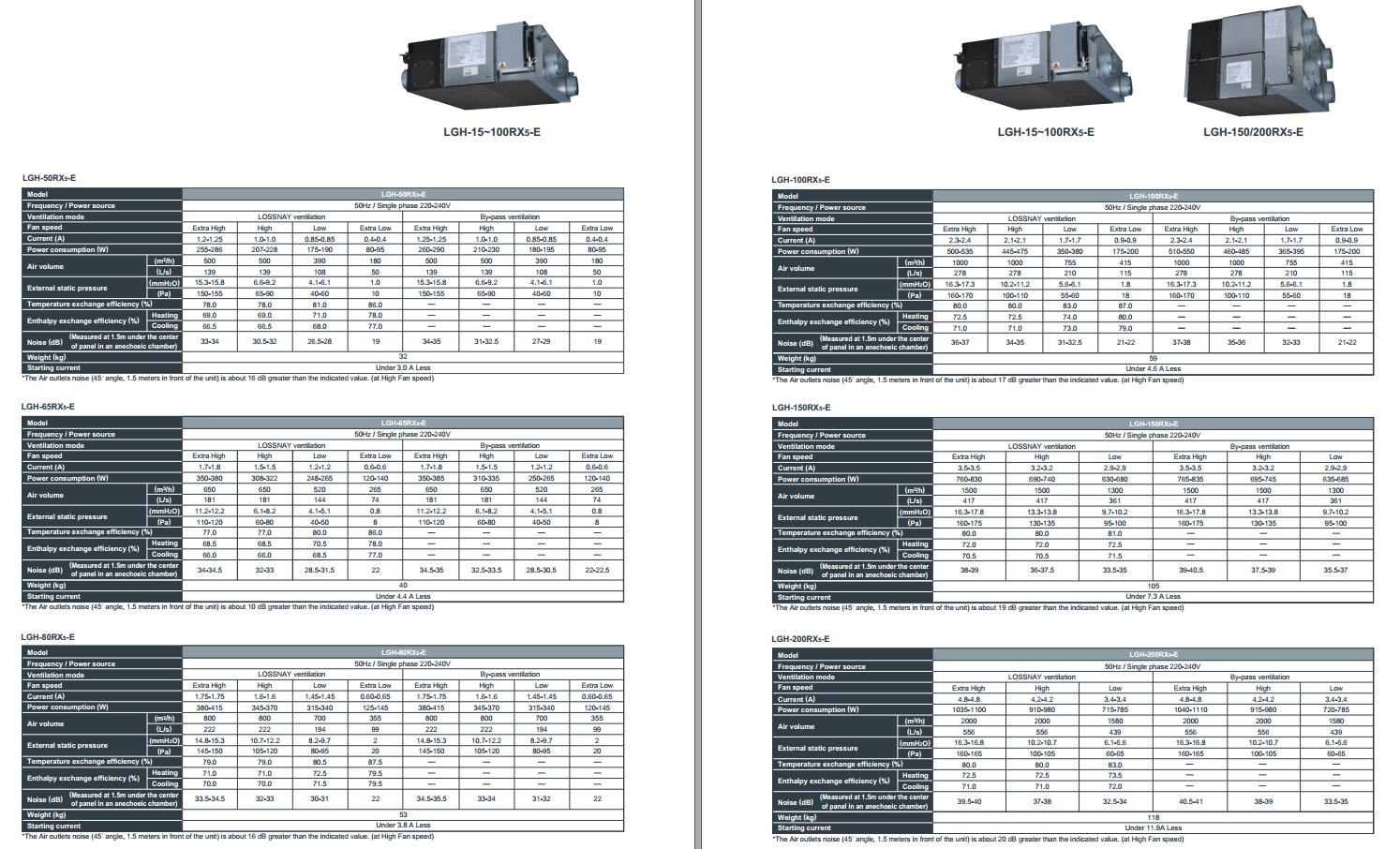Click weight value 105 in LGH-150RX5-E table
Image resolution: width=1400 pixels, height=849 pixels.
tap(1153, 586)
